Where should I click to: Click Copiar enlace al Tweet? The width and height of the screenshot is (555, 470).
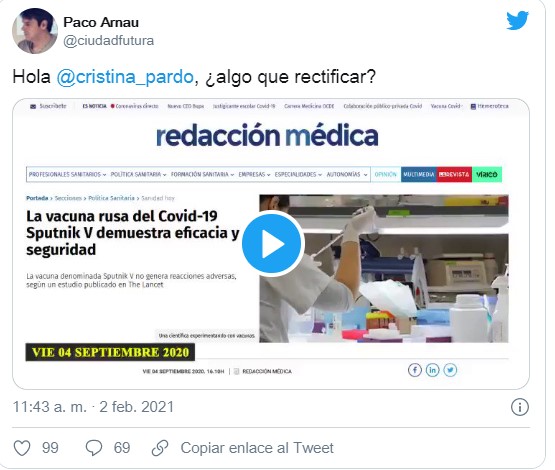[x=257, y=448]
